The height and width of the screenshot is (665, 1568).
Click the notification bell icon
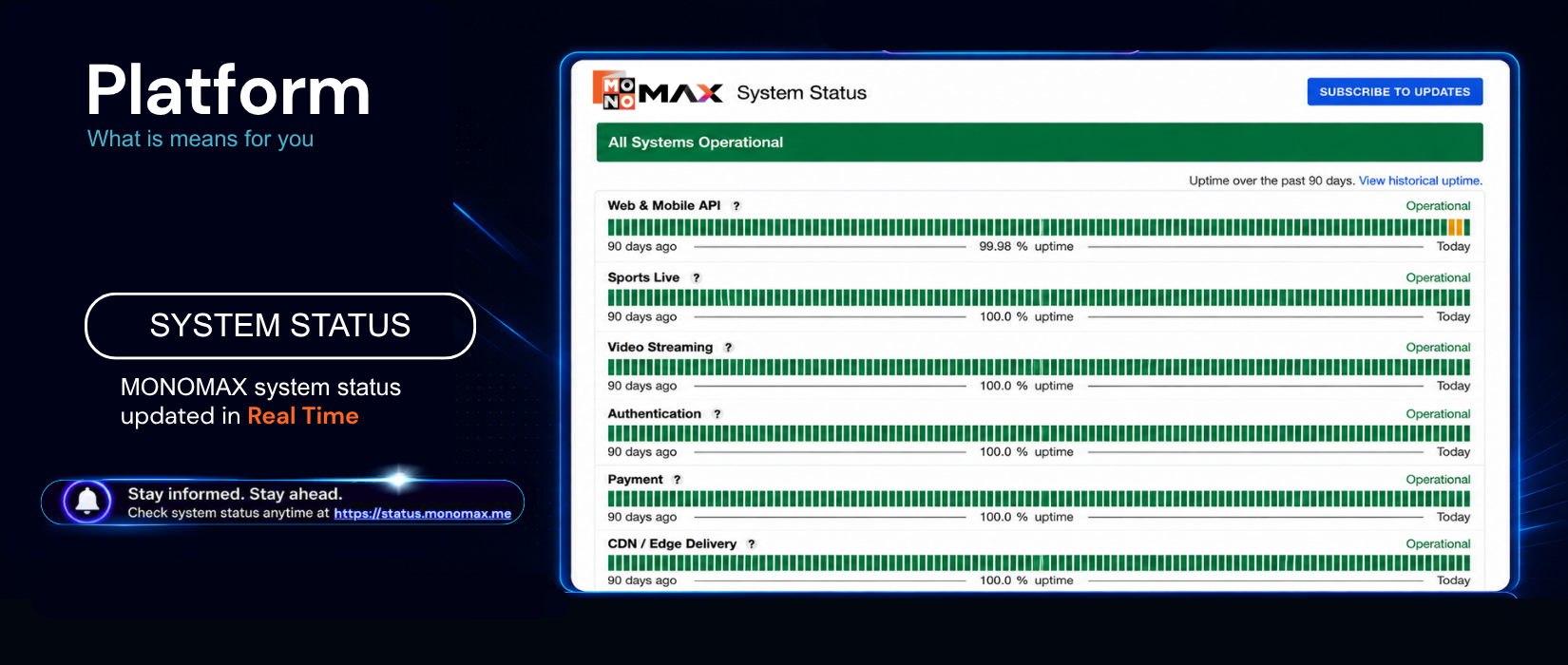[87, 501]
